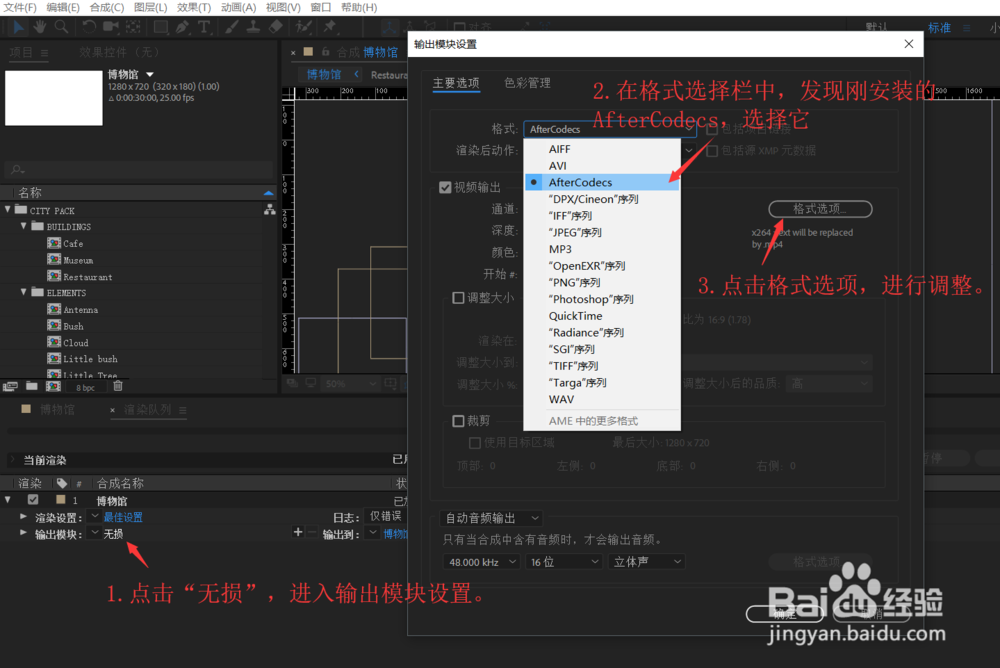Viewport: 1000px width, 668px height.
Task: Click the beige label swatch of 博物馆 queue item
Action: (61, 500)
